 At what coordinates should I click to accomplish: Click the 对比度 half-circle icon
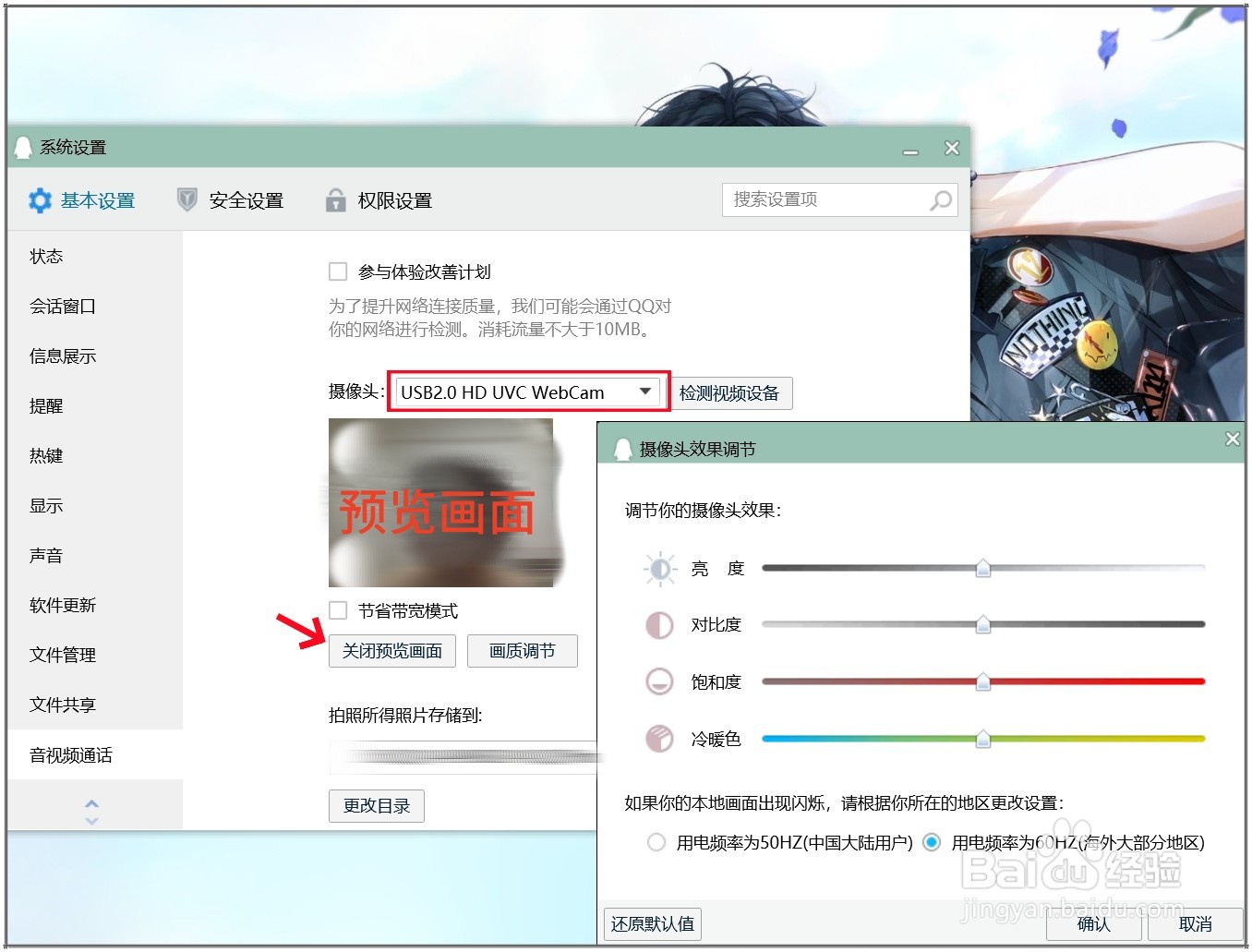coord(659,625)
